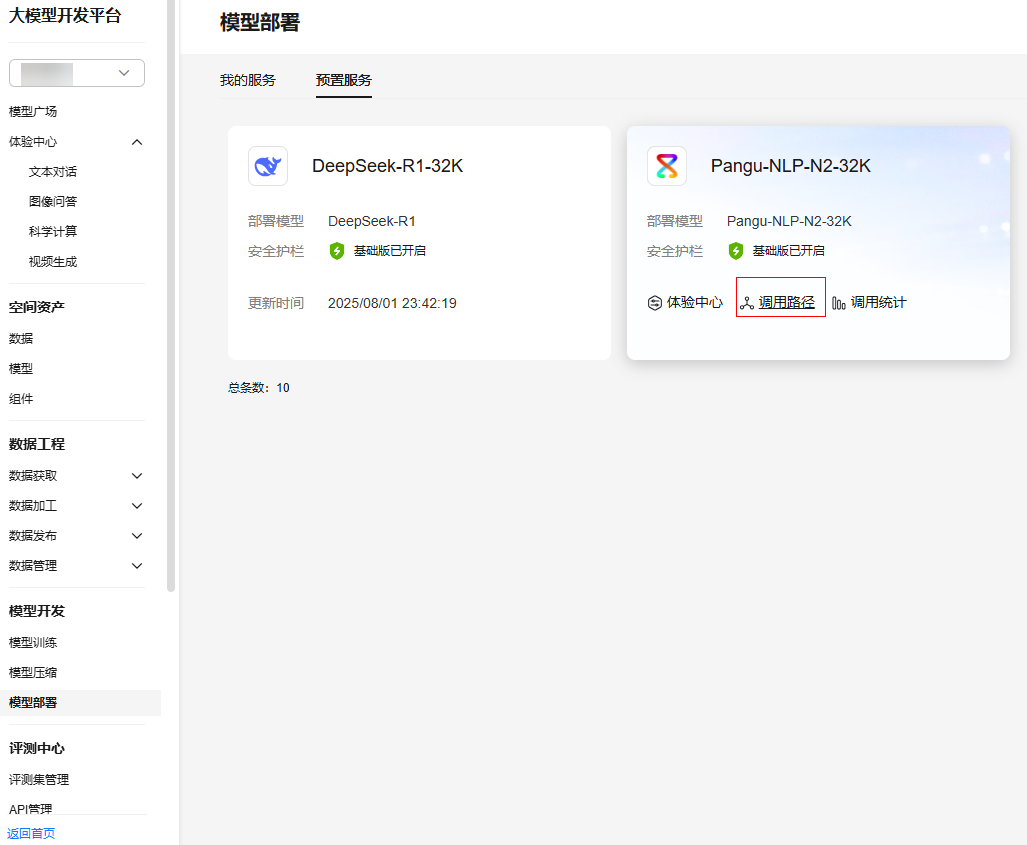This screenshot has height=845, width=1027.
Task: Open 数据 under 空间资产
Action: coord(21,339)
